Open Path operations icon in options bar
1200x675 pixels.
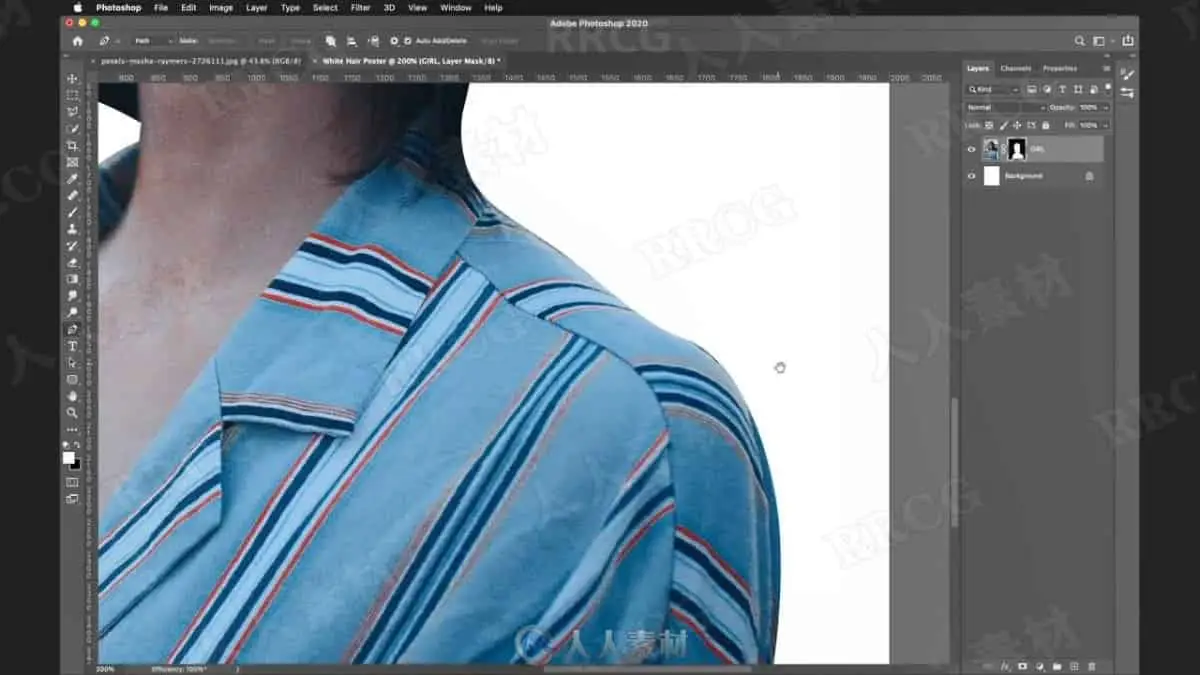click(x=331, y=41)
